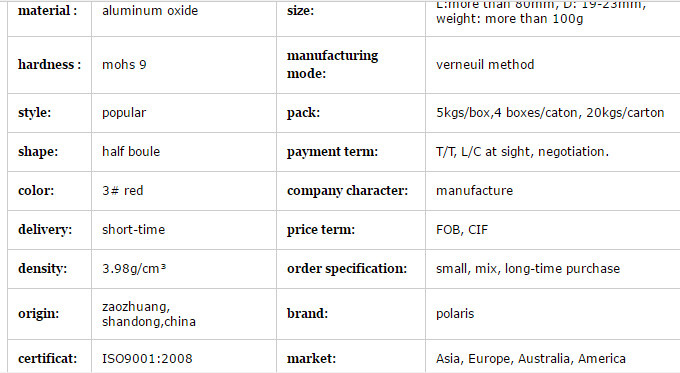The image size is (680, 373).
Task: Select the 'manufacture' company character value
Action: click(x=474, y=190)
